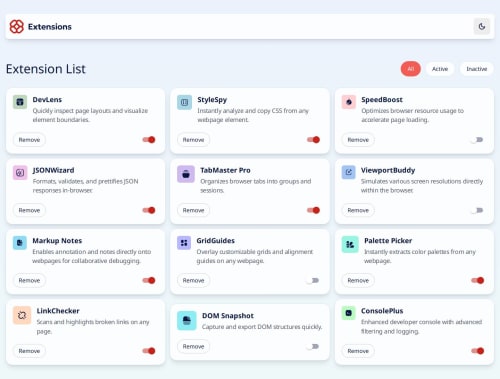Click the 'ViewportBuddy' title text
The width and height of the screenshot is (500, 379).
pos(388,170)
